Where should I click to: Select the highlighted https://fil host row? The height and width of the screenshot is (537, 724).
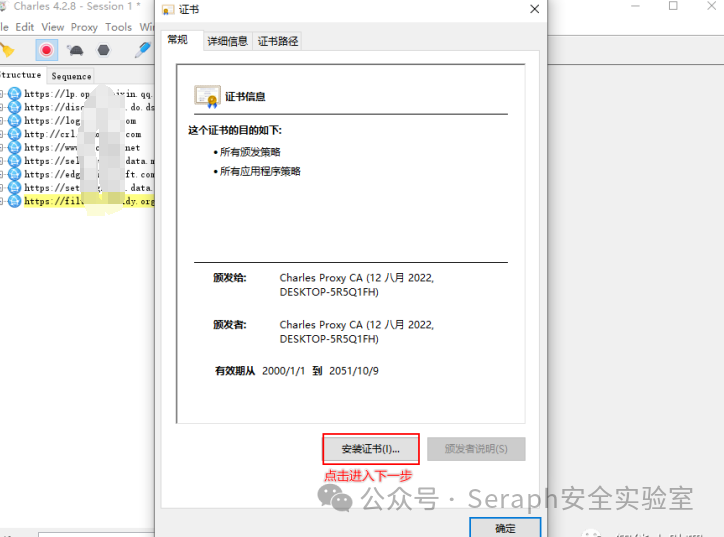[x=89, y=201]
